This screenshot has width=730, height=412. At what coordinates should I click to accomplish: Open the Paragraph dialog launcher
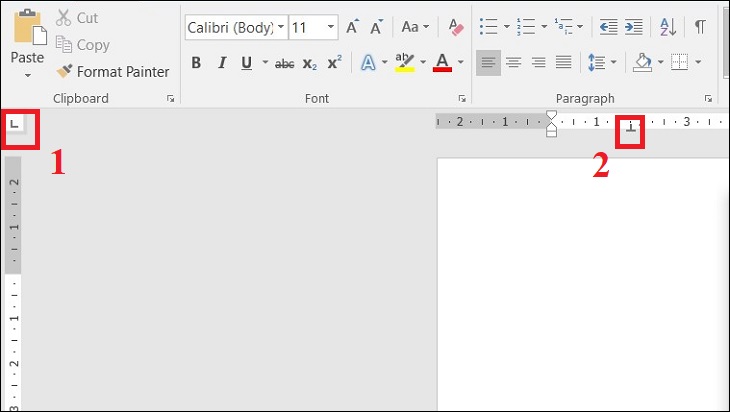coord(708,99)
